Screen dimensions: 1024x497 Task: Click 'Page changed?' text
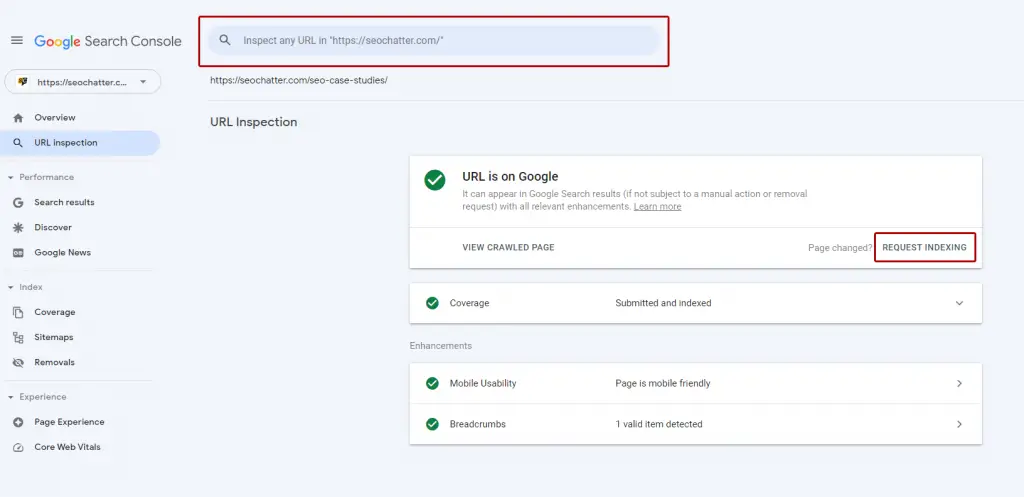[840, 248]
